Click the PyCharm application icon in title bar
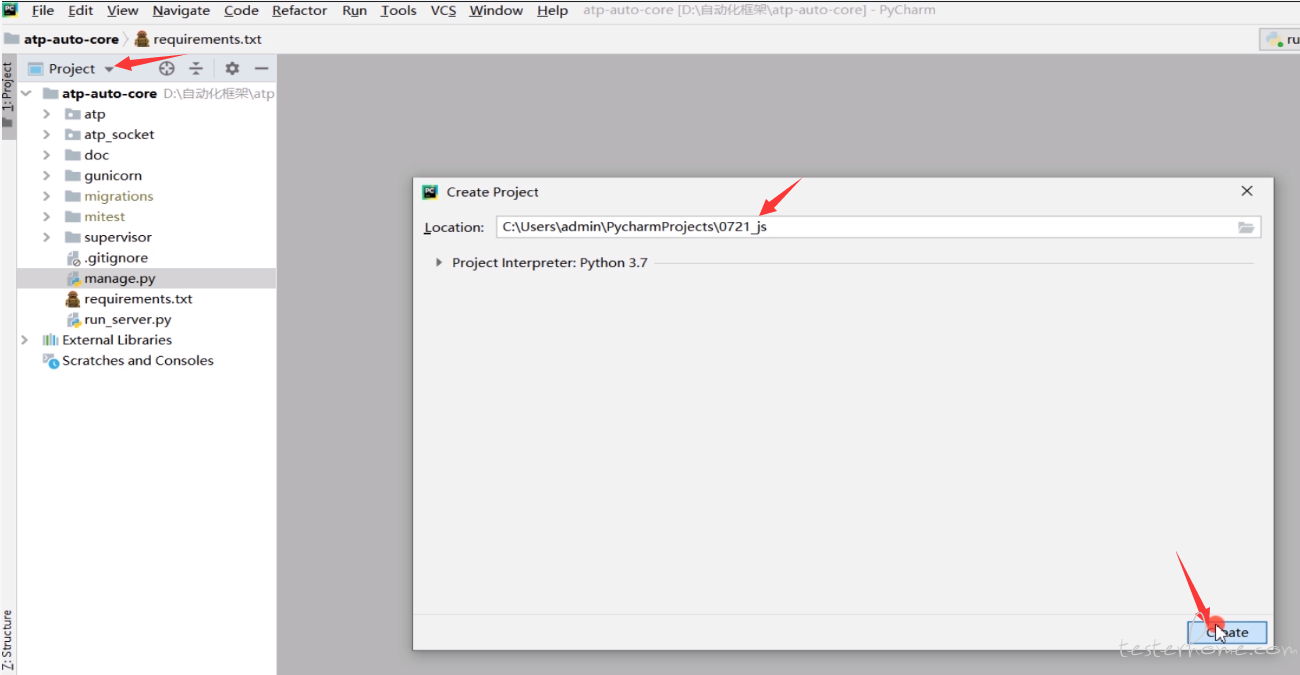1300x675 pixels. (10, 10)
